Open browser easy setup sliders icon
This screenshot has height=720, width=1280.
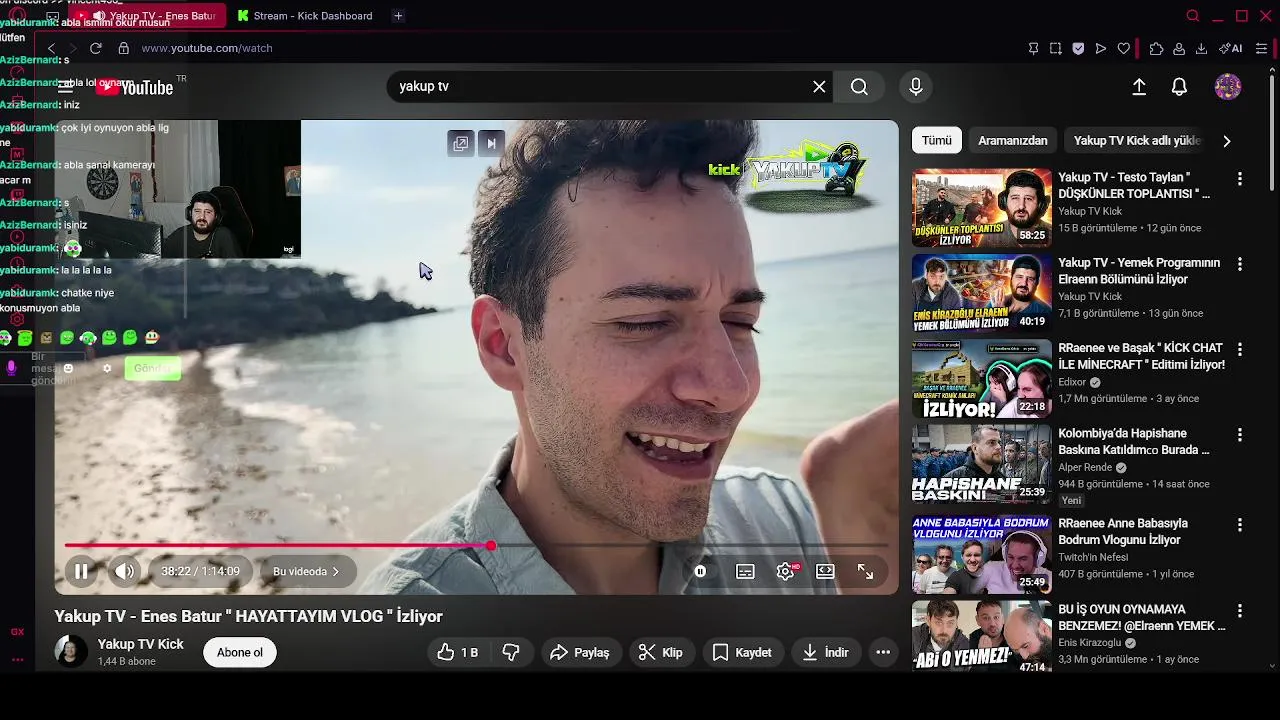click(x=1261, y=48)
